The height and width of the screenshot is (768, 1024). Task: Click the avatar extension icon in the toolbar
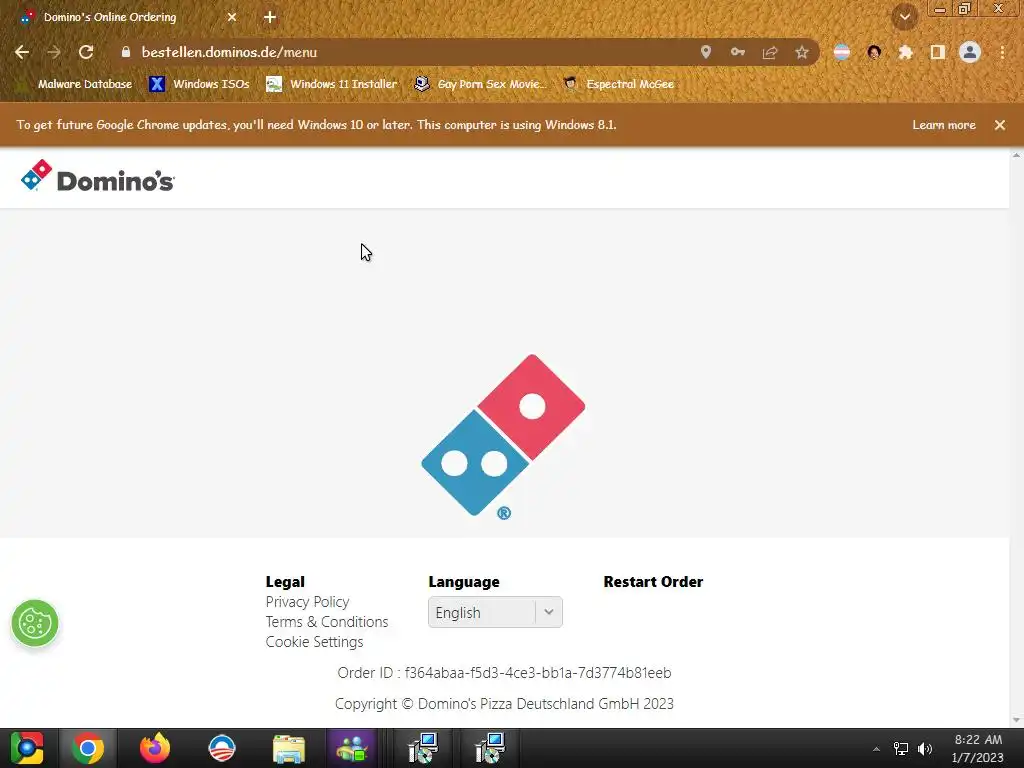pyautogui.click(x=874, y=52)
